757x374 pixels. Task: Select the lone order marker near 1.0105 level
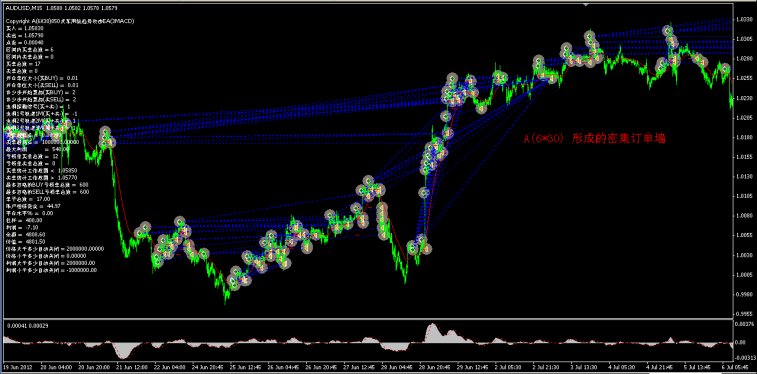pos(424,193)
